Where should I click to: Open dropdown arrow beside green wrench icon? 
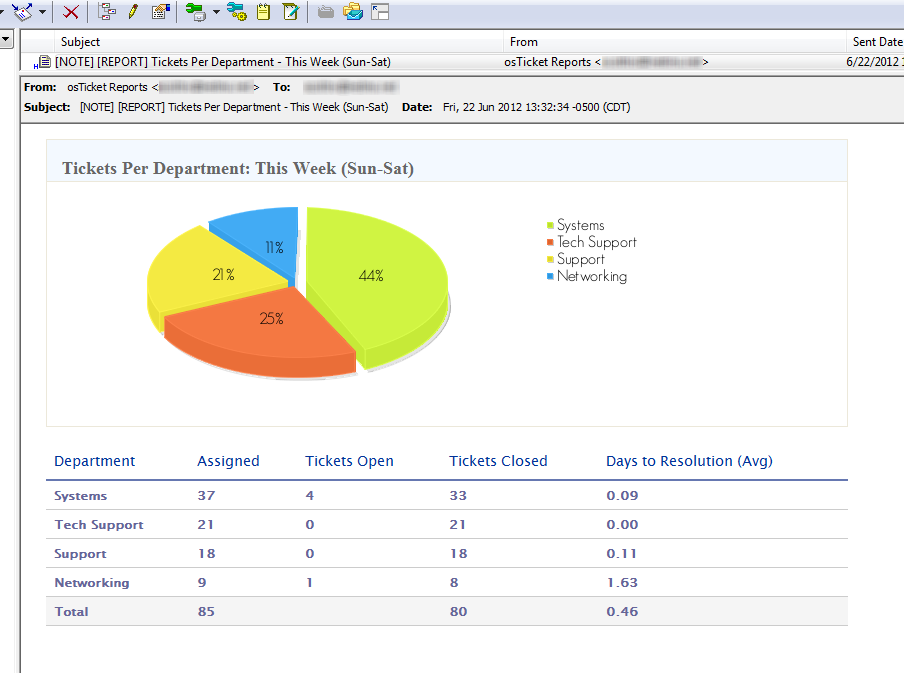coord(216,12)
